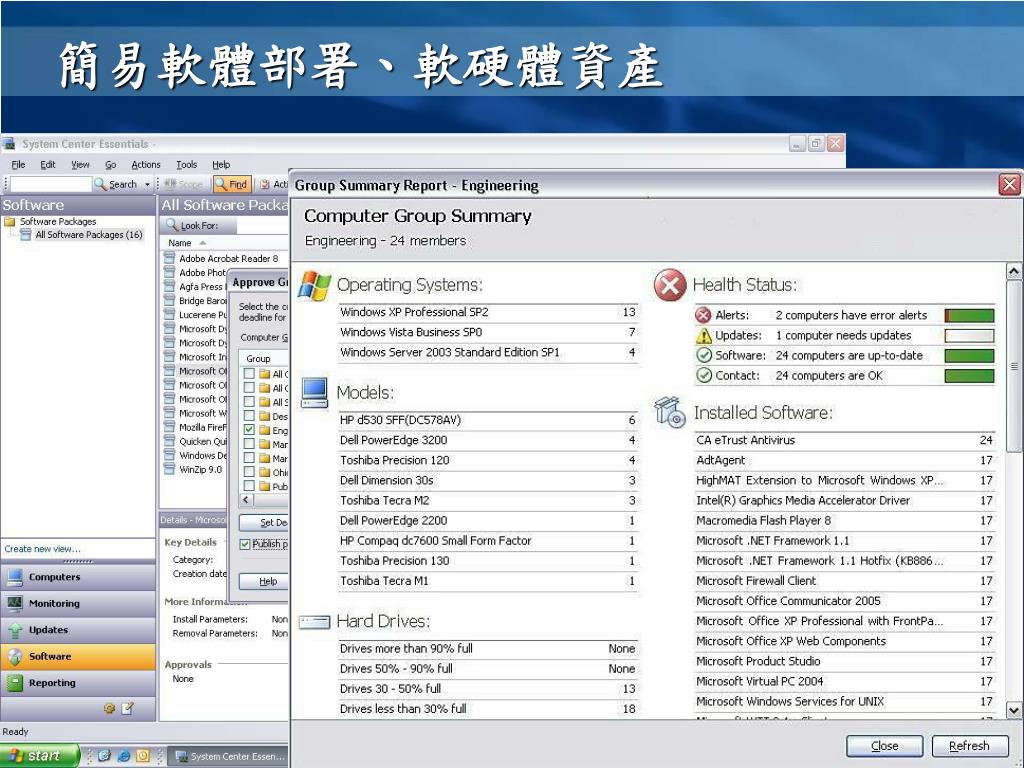This screenshot has width=1024, height=768.
Task: Click the Bridge Baron package icon
Action: coord(169,300)
